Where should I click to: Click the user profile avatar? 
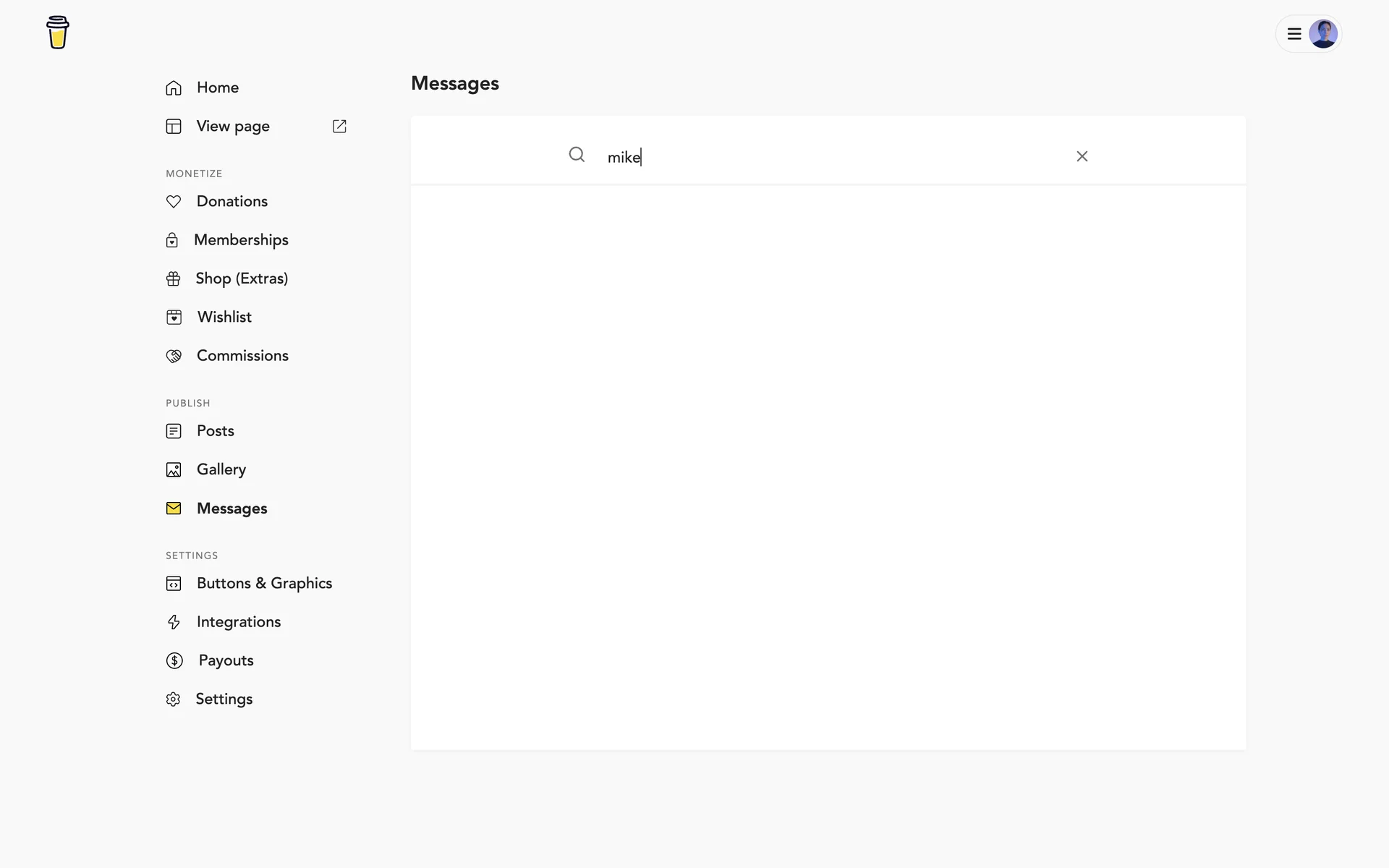click(1323, 34)
